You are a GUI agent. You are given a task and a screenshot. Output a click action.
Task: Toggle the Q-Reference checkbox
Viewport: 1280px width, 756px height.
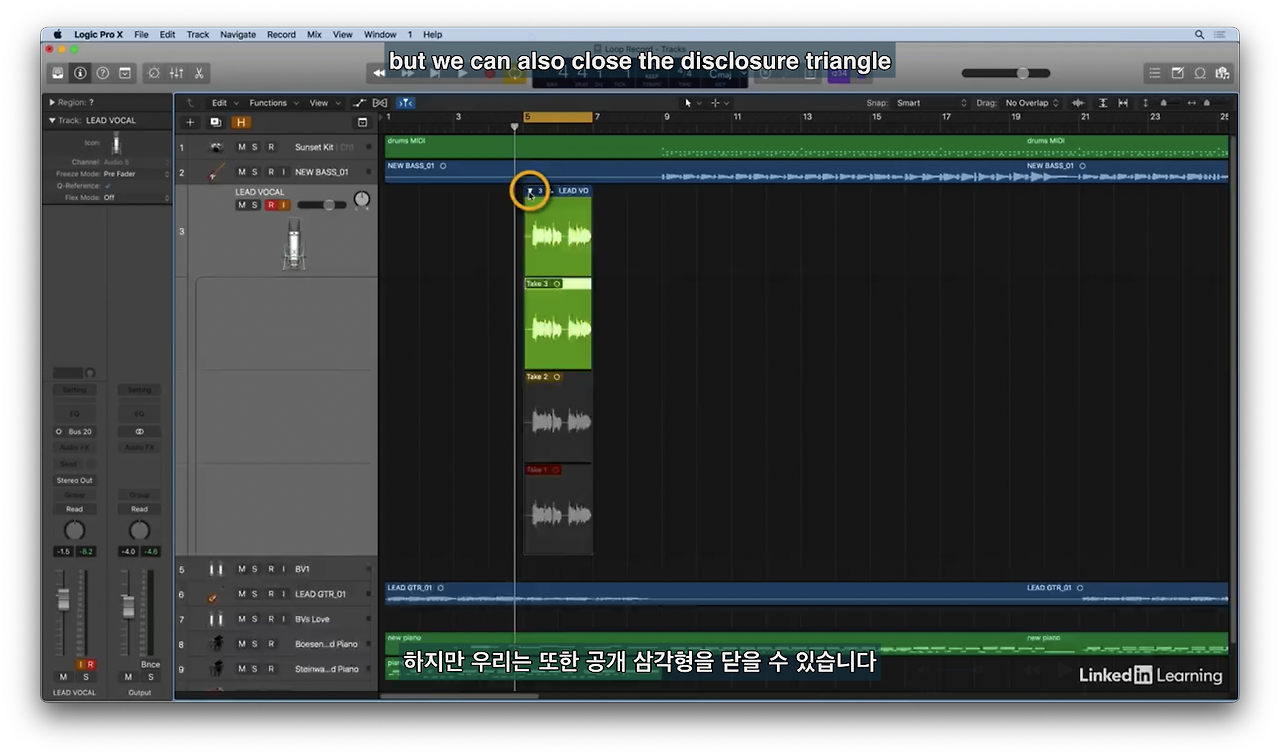click(108, 186)
